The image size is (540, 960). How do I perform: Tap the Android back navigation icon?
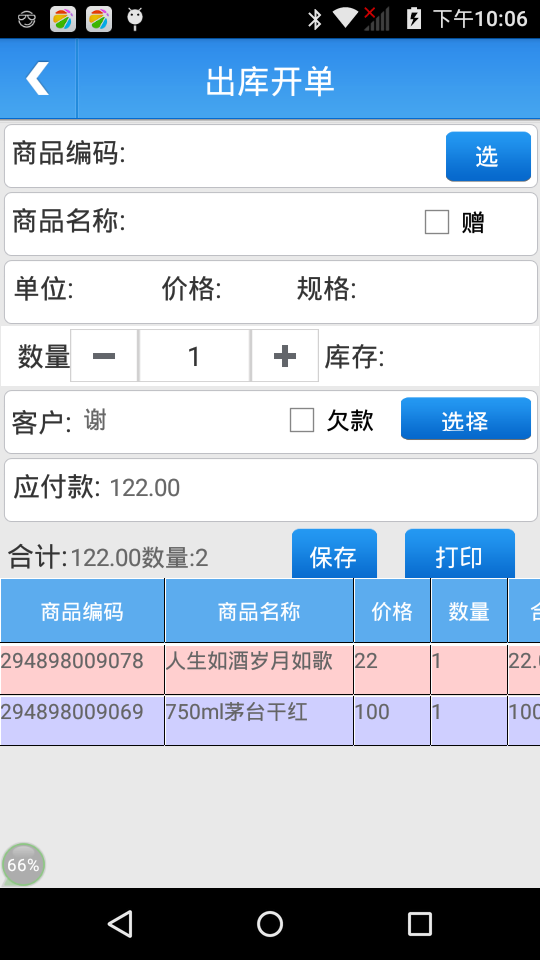[120, 923]
